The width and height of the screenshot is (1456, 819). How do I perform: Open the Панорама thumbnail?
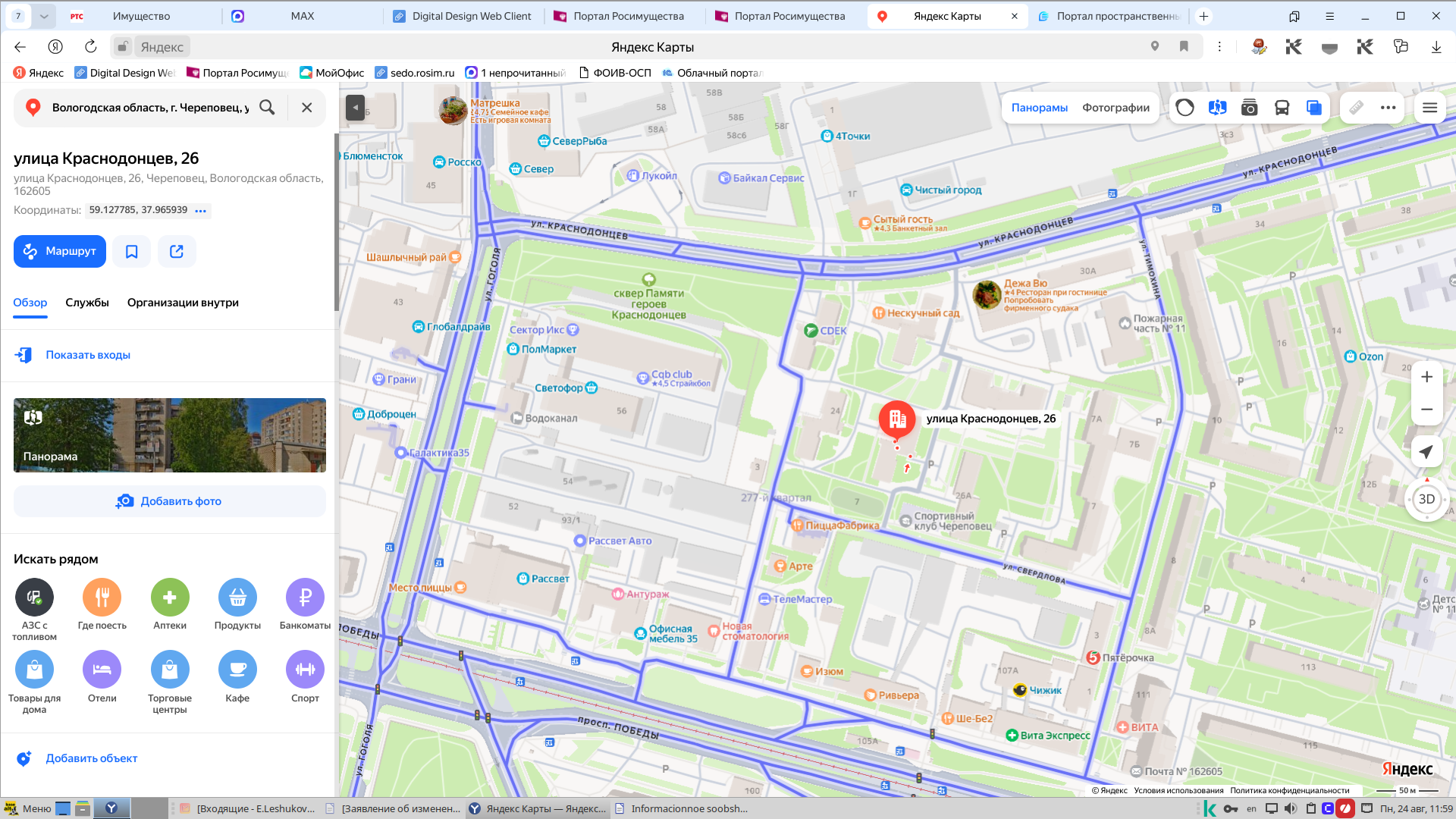(x=170, y=435)
